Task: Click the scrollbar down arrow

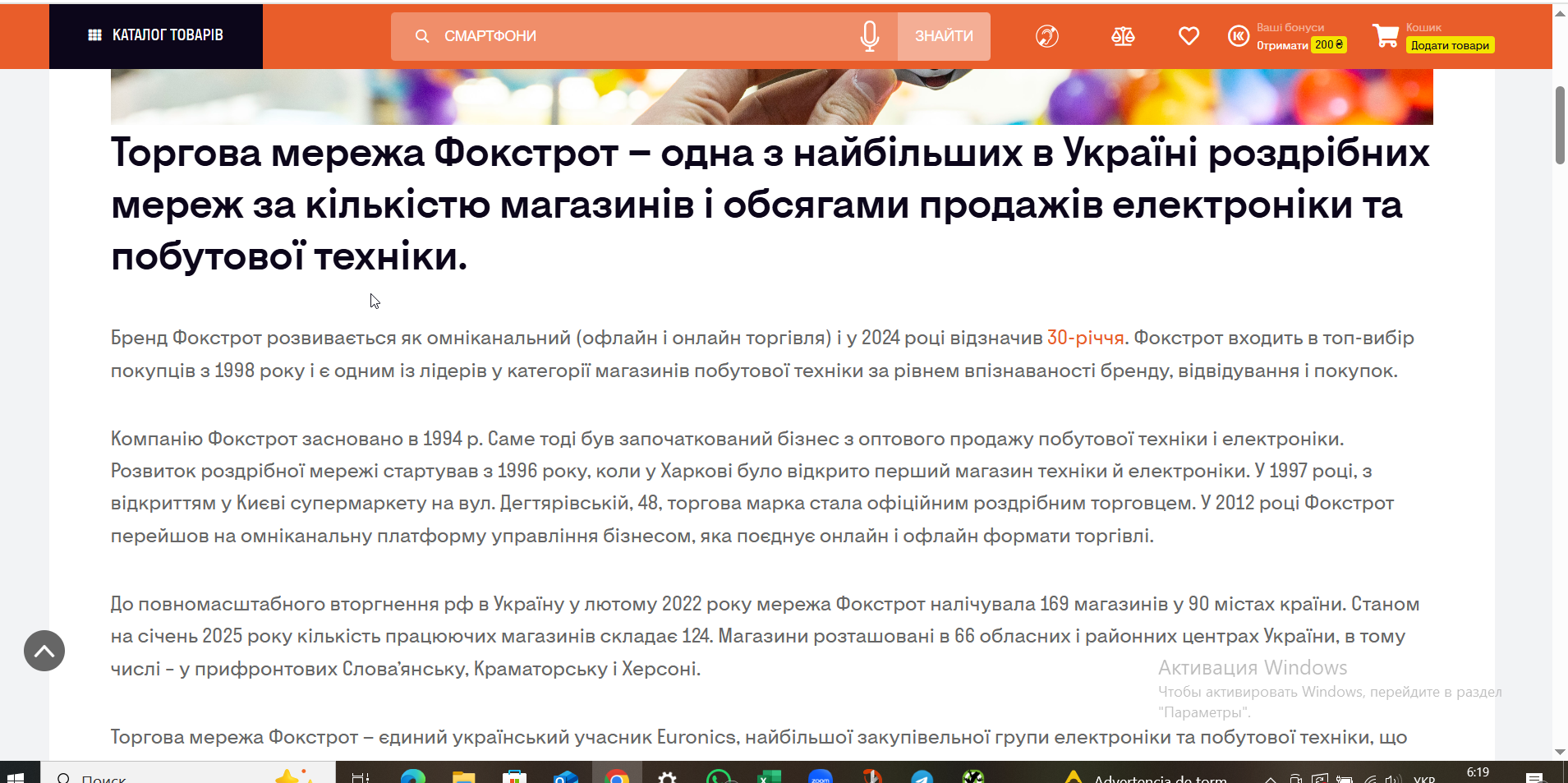Action: point(1560,752)
